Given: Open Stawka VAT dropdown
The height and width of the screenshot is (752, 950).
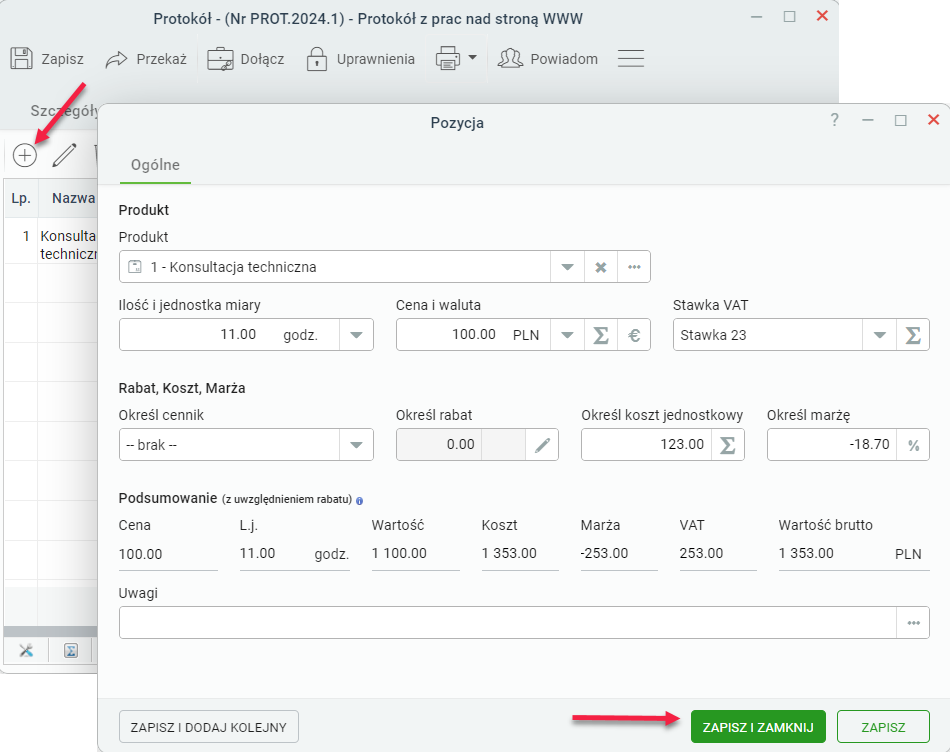Looking at the screenshot, I should 879,334.
